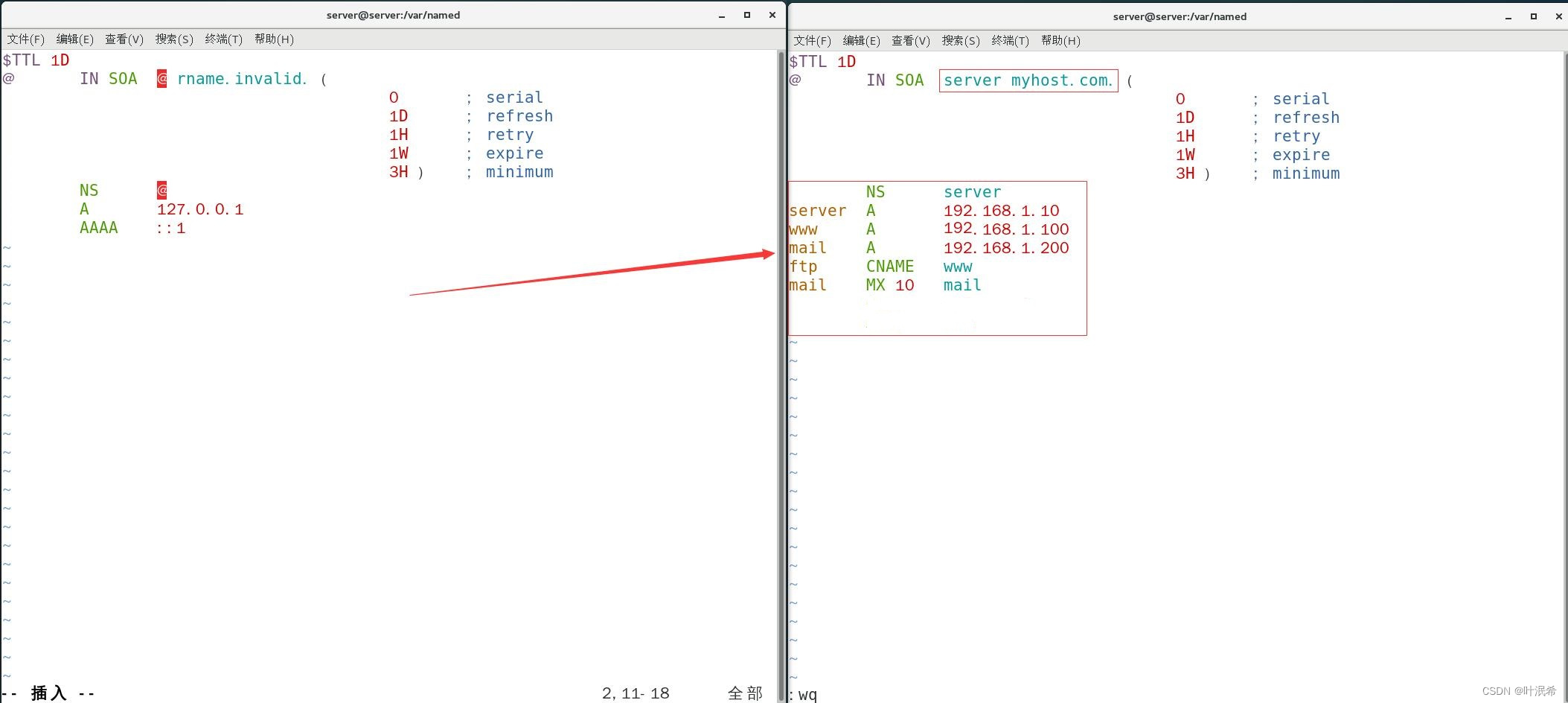Open 文件(F) menu in right terminal window

tap(813, 41)
